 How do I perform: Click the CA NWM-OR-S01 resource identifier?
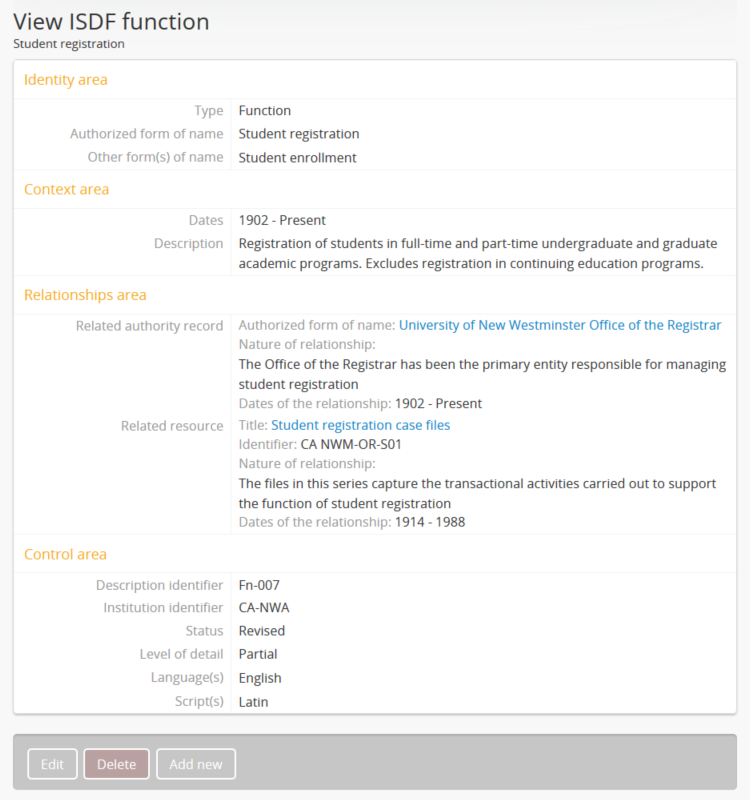[x=351, y=444]
